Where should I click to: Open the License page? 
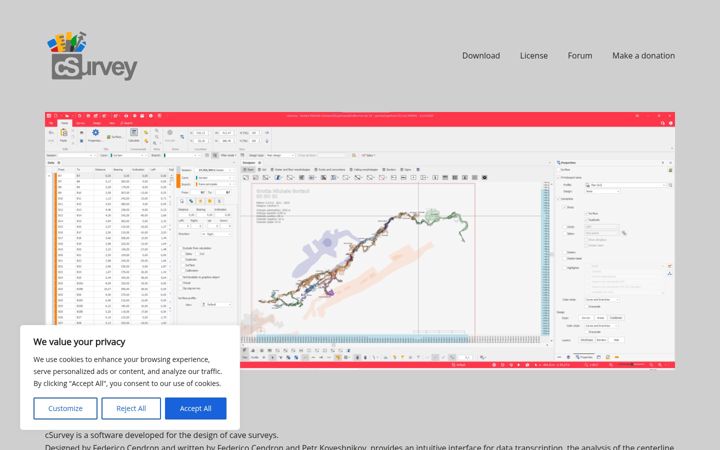pos(534,56)
